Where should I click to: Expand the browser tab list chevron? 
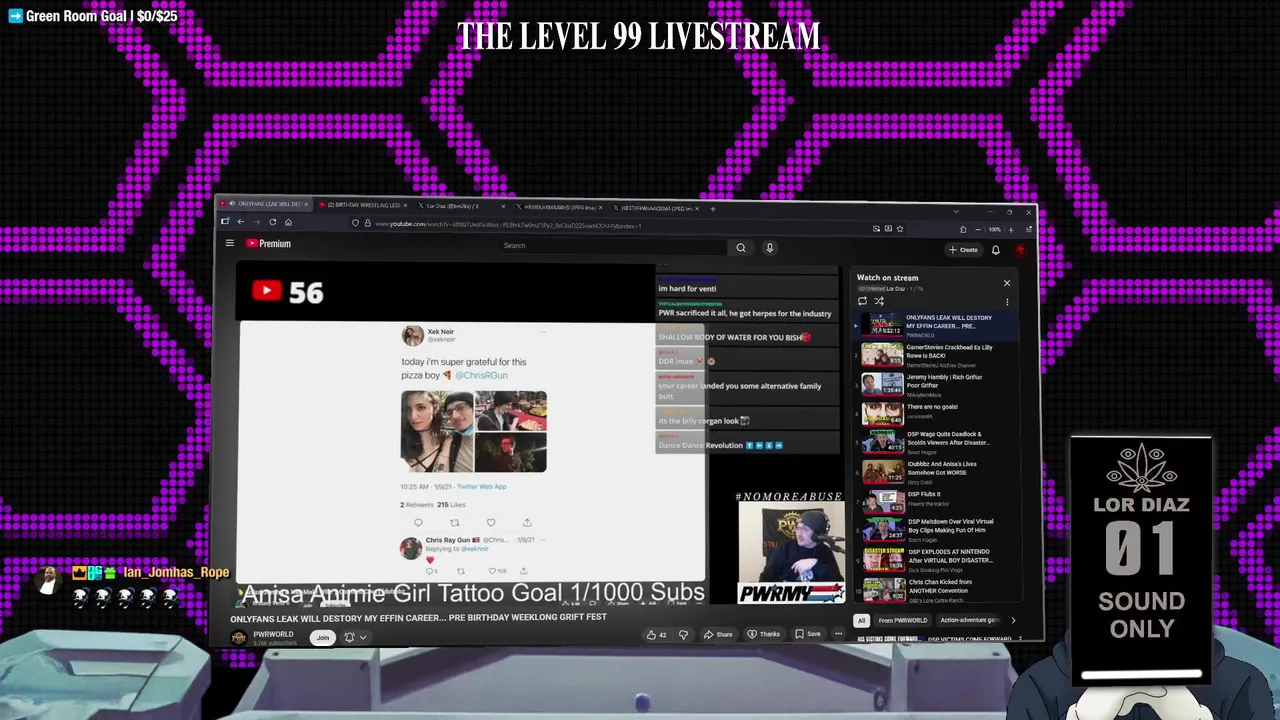point(955,212)
